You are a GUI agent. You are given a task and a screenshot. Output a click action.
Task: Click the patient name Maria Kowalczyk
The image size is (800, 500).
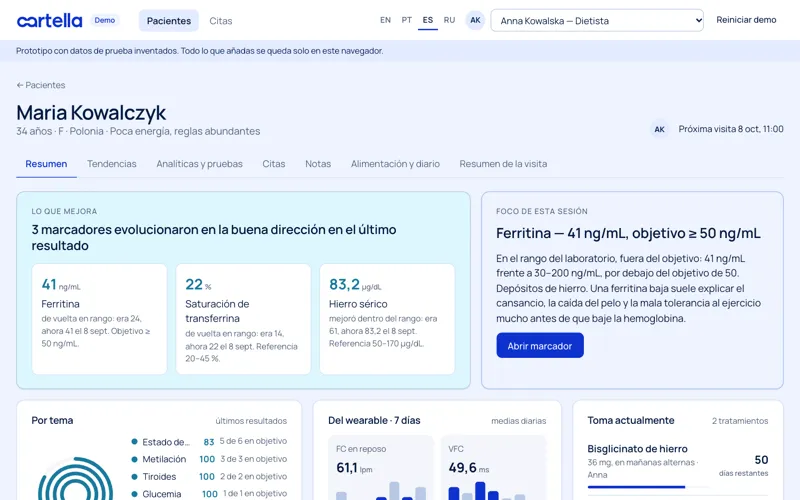[91, 113]
